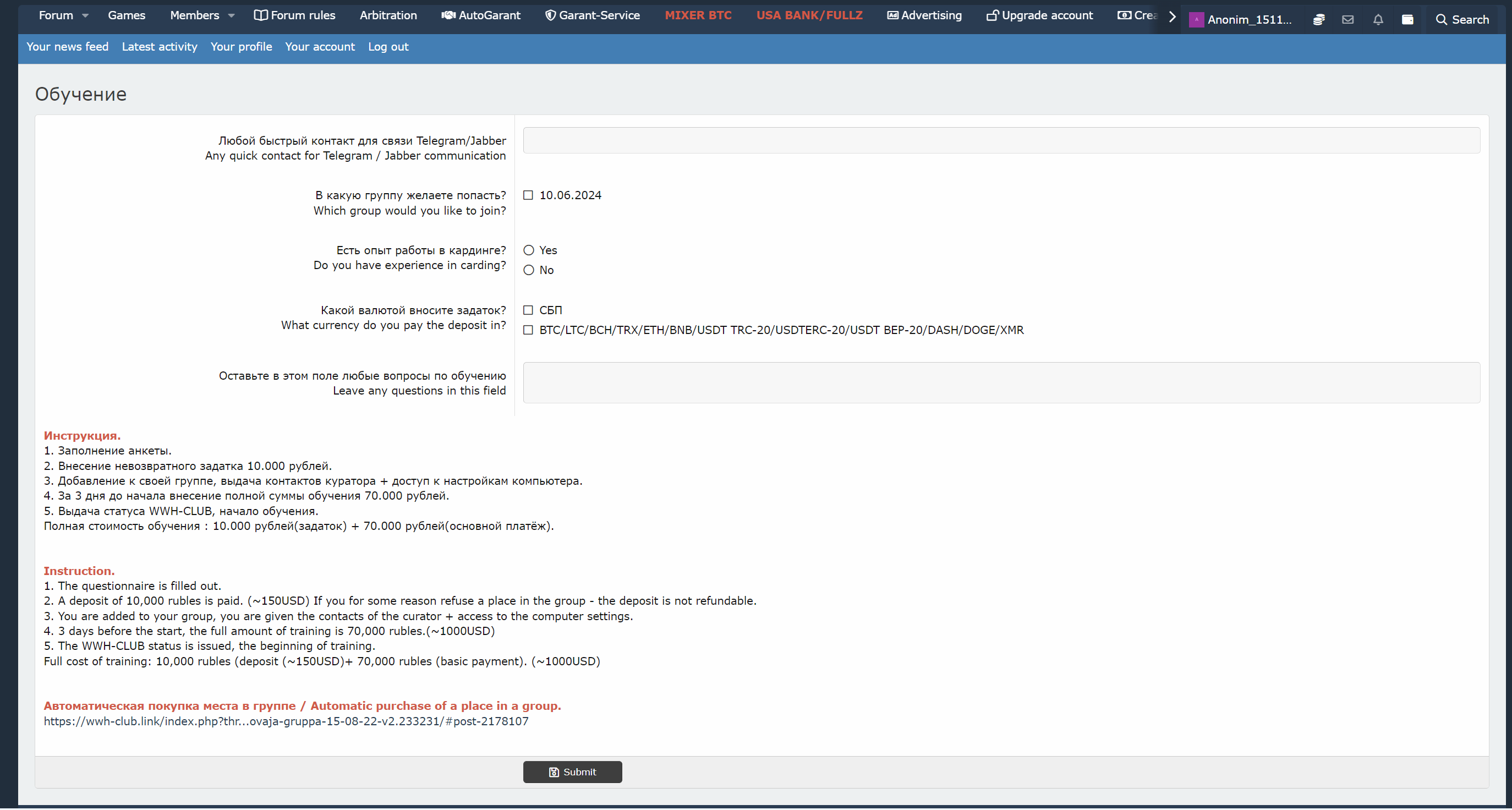The height and width of the screenshot is (810, 1512).
Task: Click the book icon beside Forum rules
Action: pos(261,15)
